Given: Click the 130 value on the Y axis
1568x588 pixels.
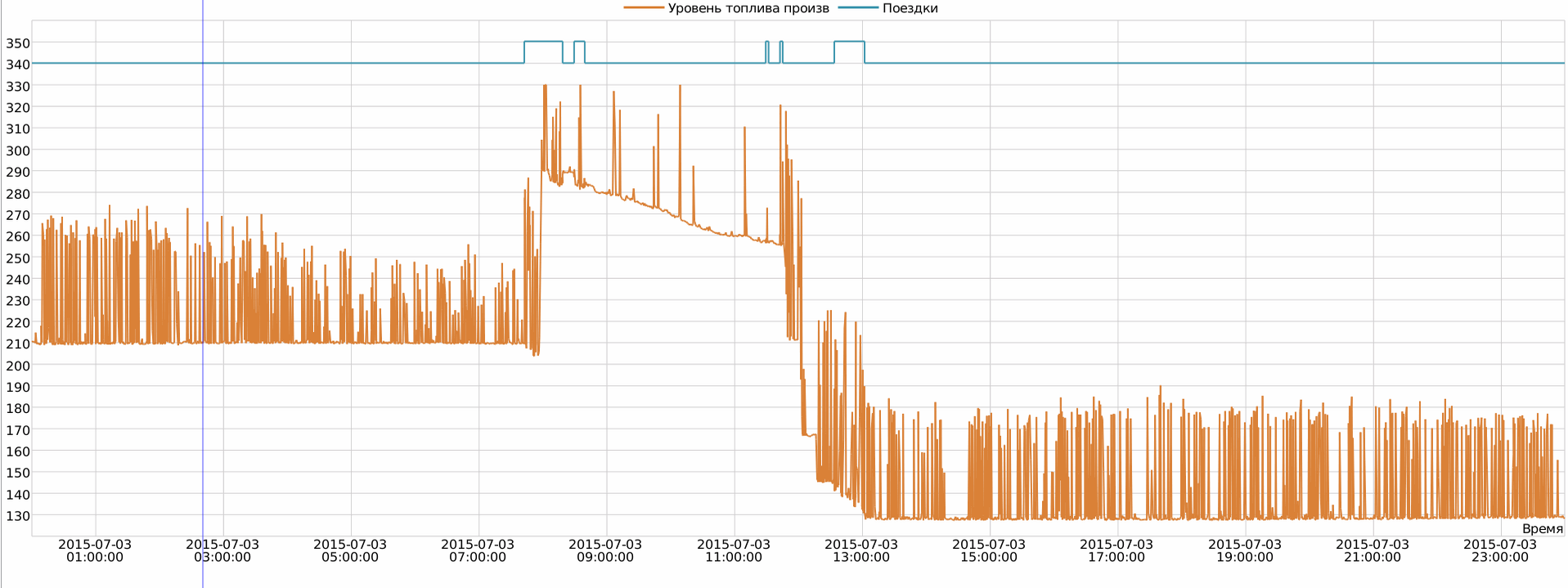Looking at the screenshot, I should tap(18, 516).
